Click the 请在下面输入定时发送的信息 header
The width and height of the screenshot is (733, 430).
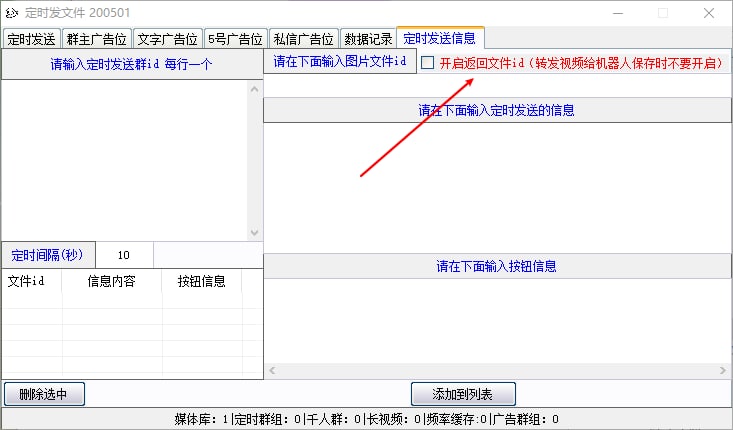[497, 110]
